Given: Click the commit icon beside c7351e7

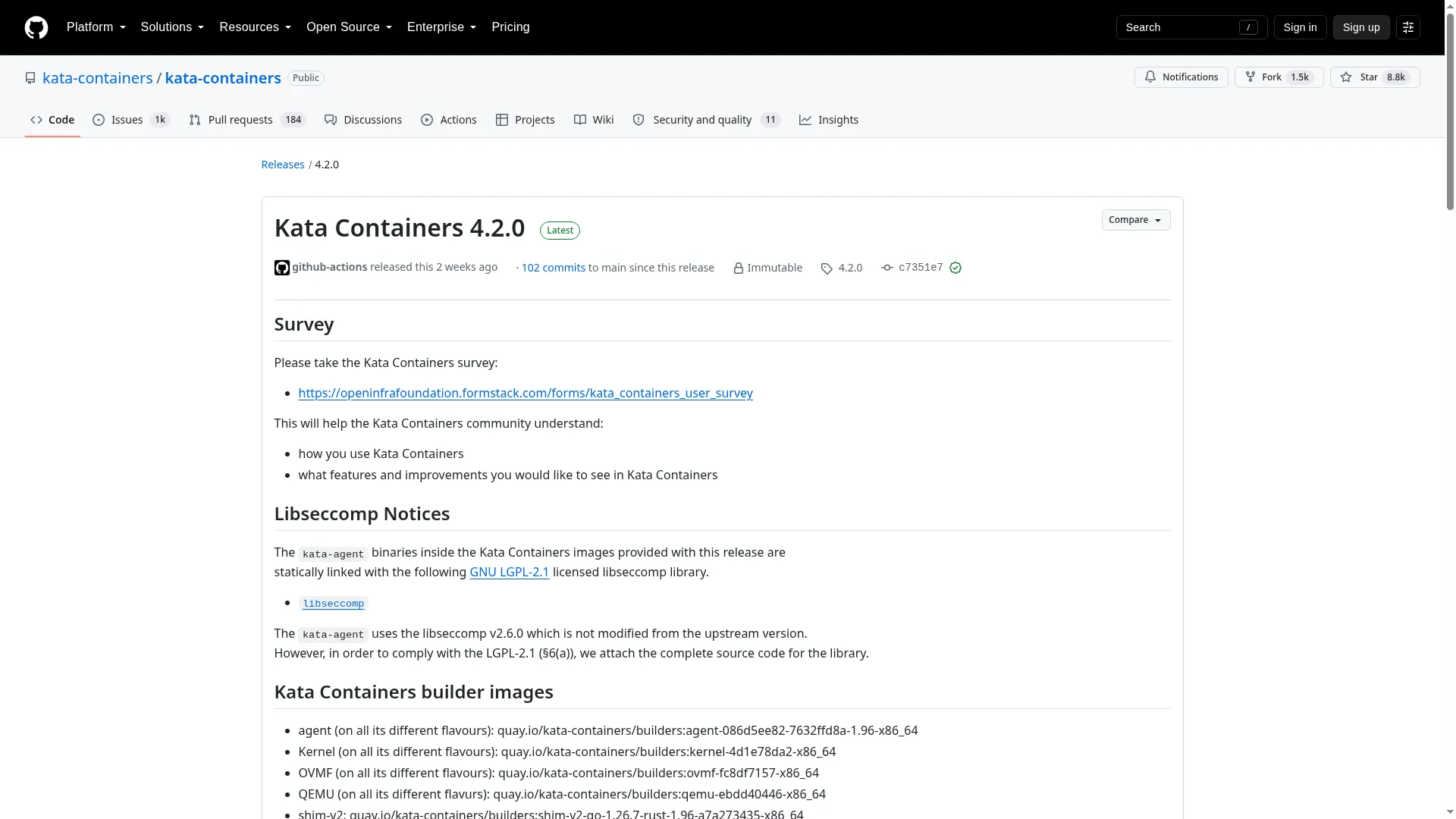Looking at the screenshot, I should [x=887, y=268].
